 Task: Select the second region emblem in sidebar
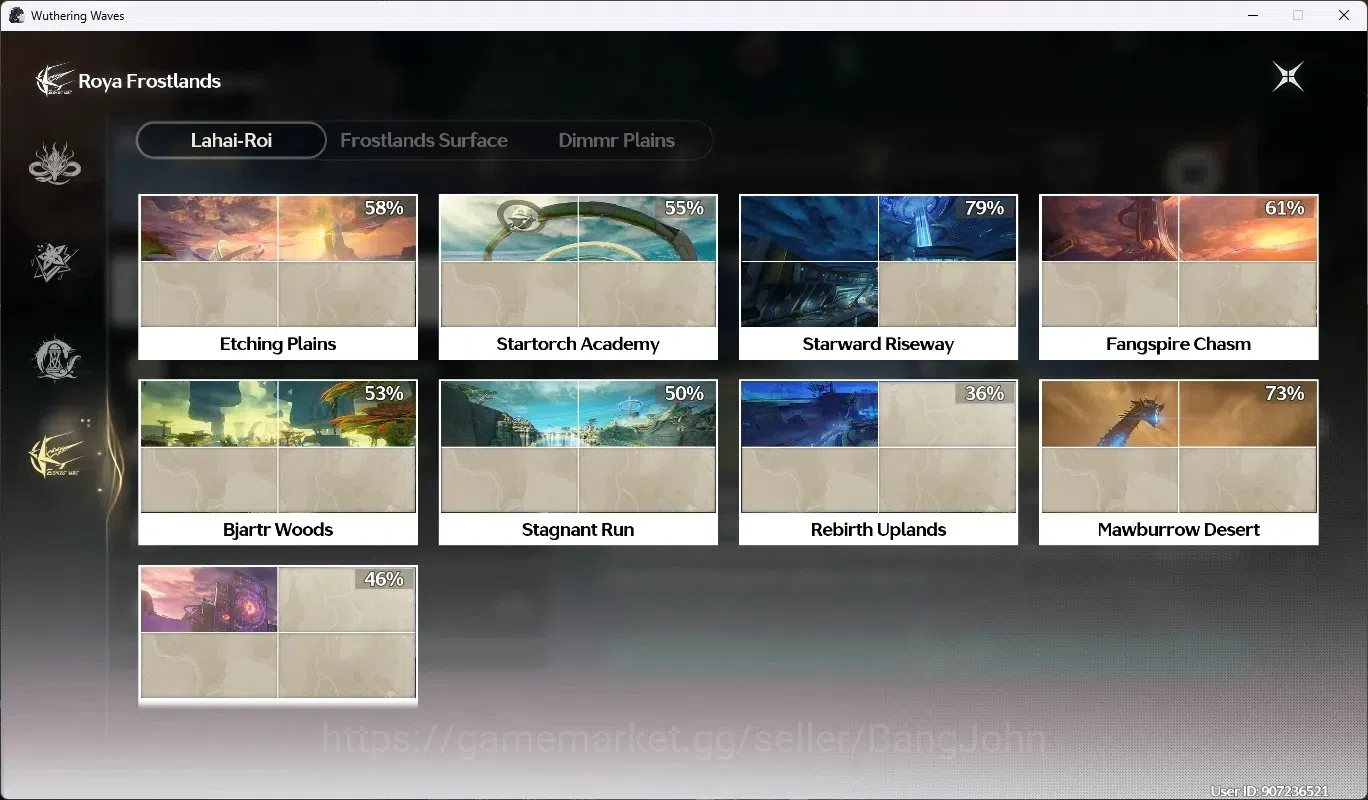pyautogui.click(x=55, y=260)
